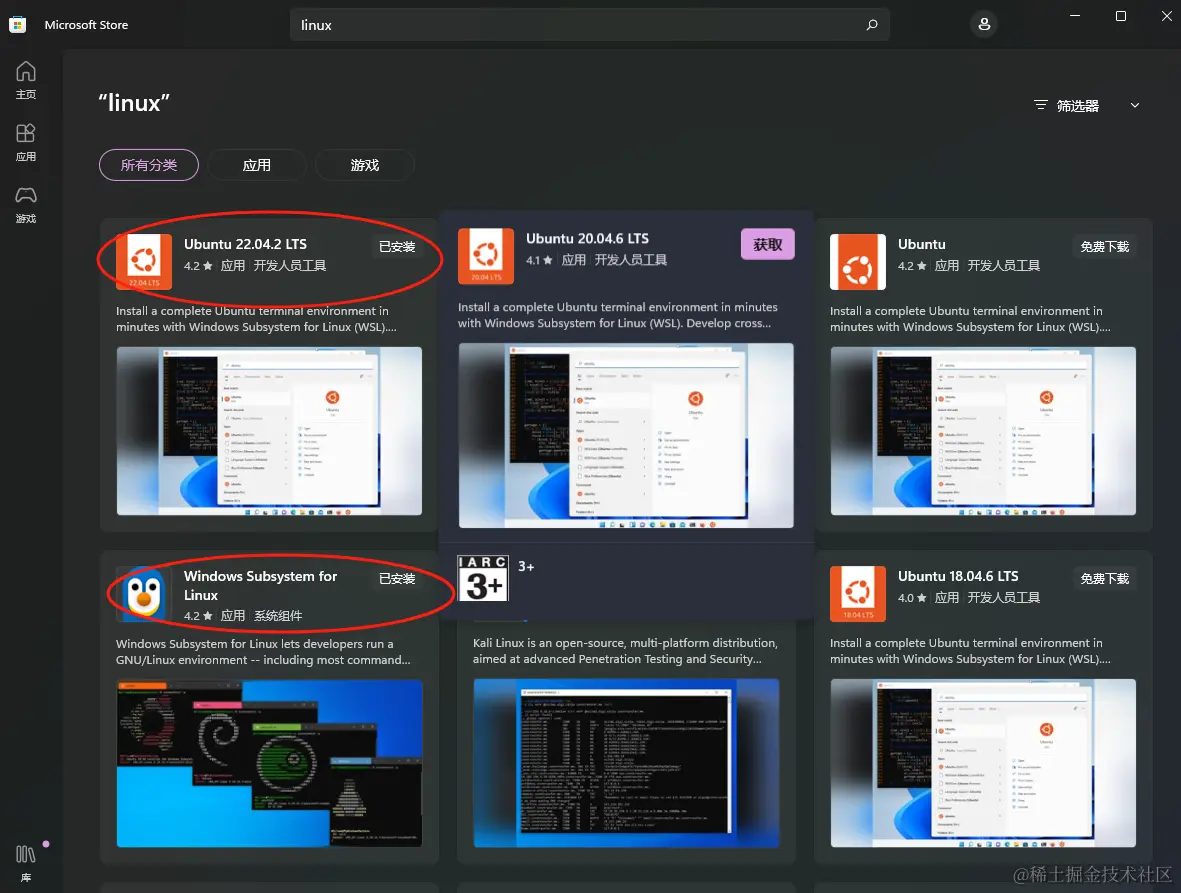This screenshot has height=893, width=1181.
Task: Click 已安装 label on Ubuntu 22.04.2
Action: [x=397, y=246]
